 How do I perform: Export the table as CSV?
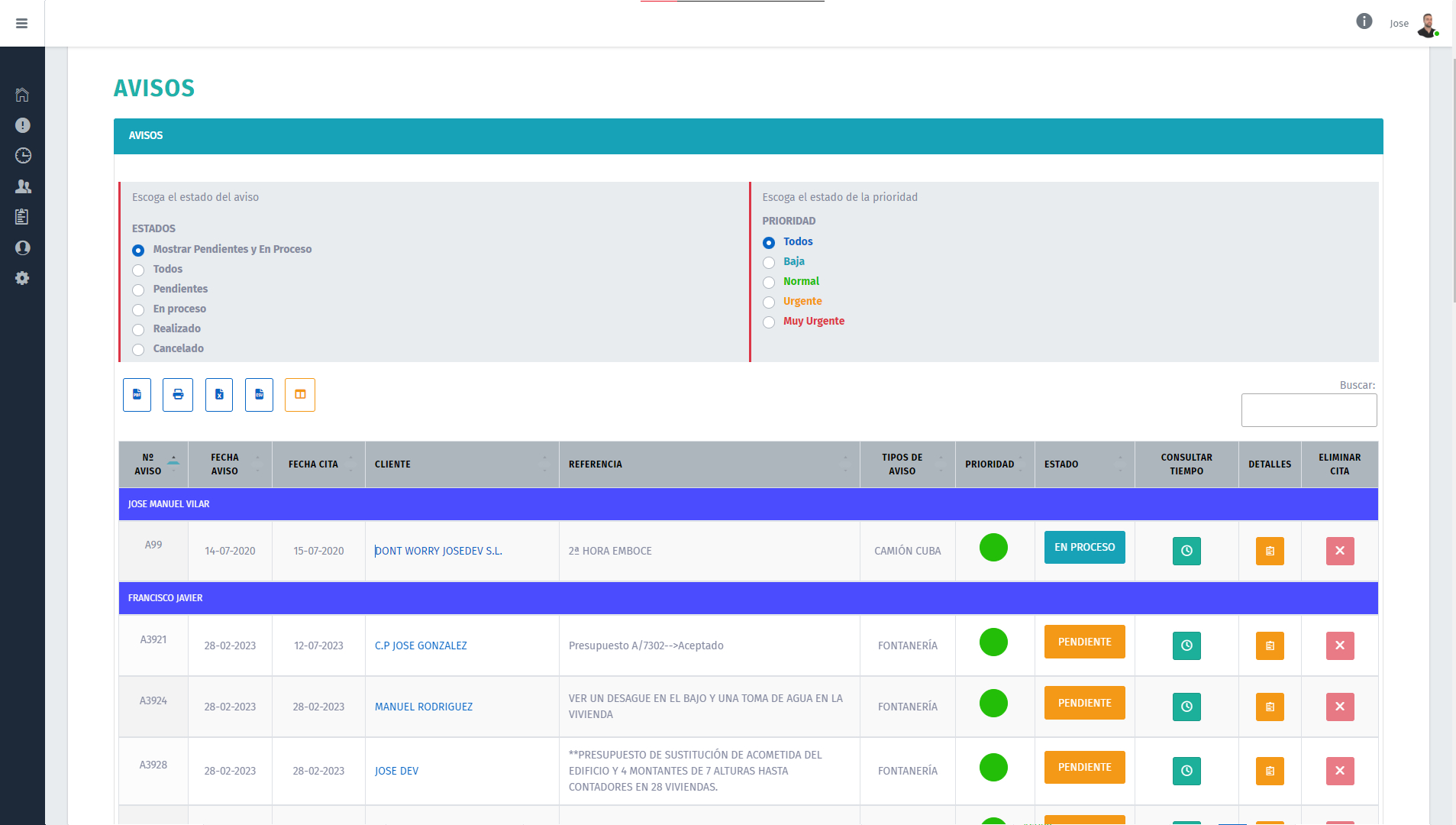pos(259,395)
